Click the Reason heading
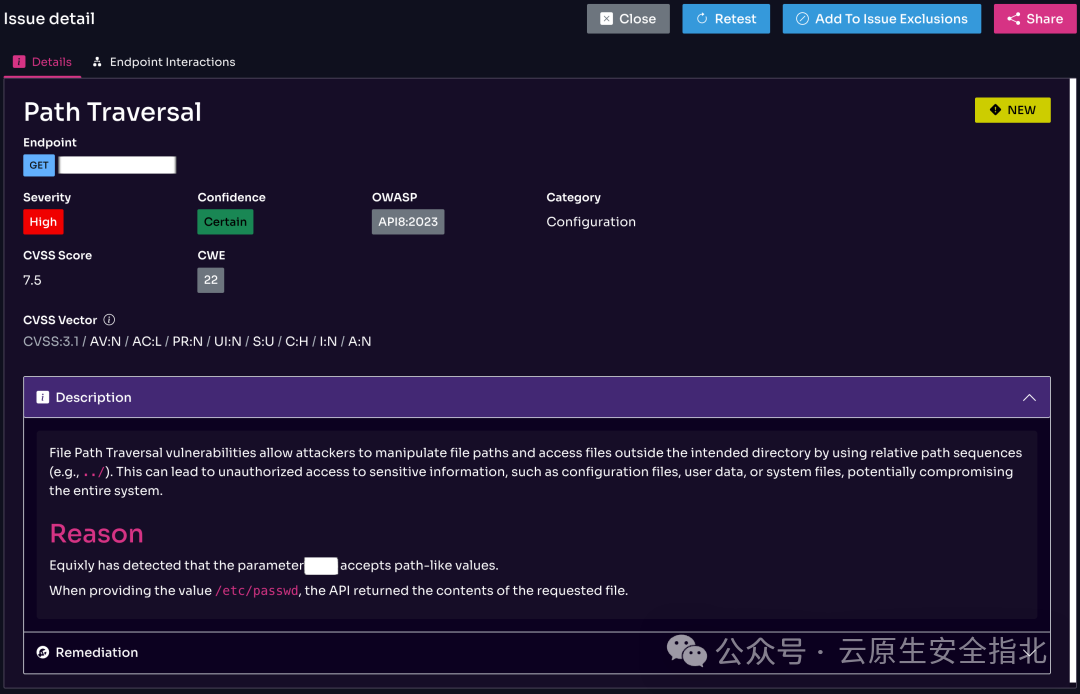1080x694 pixels. (96, 534)
